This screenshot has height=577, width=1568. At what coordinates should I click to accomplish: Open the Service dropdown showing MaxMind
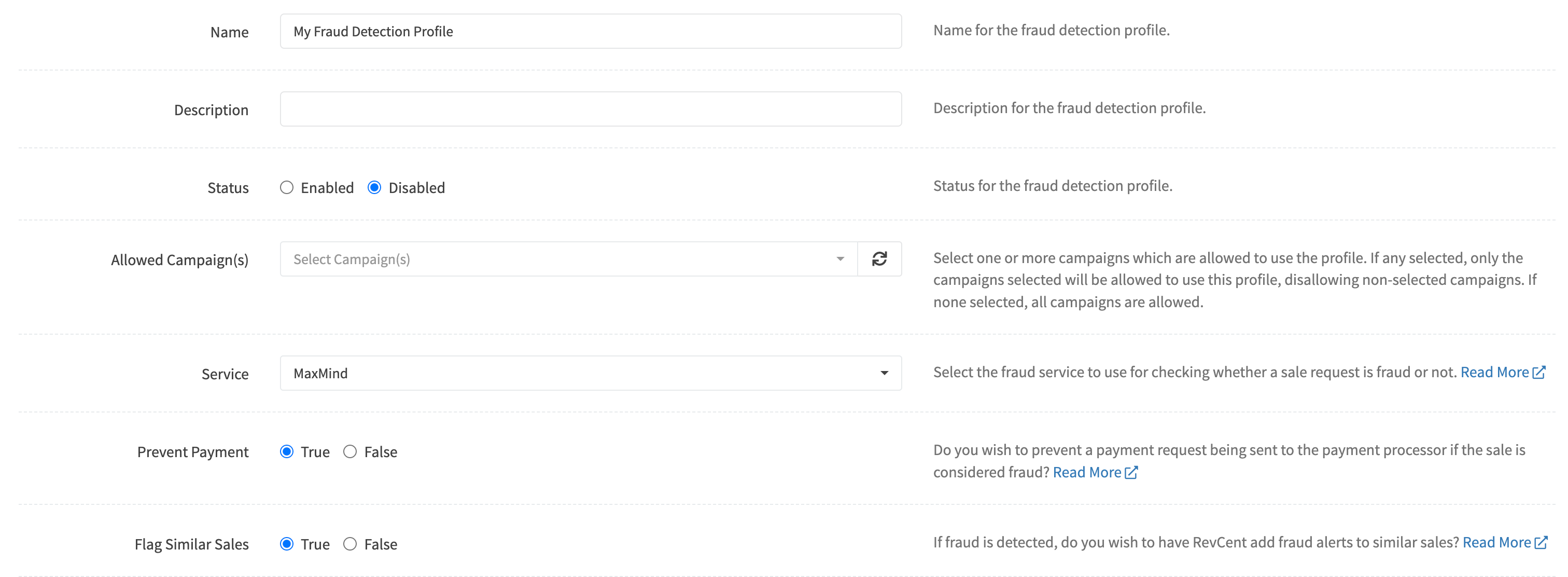(591, 373)
